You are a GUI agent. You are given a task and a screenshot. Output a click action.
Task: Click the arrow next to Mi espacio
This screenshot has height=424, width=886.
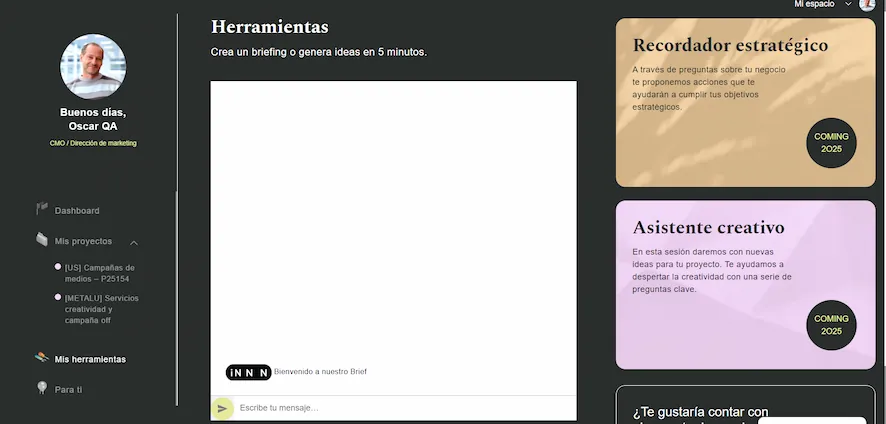(x=848, y=5)
